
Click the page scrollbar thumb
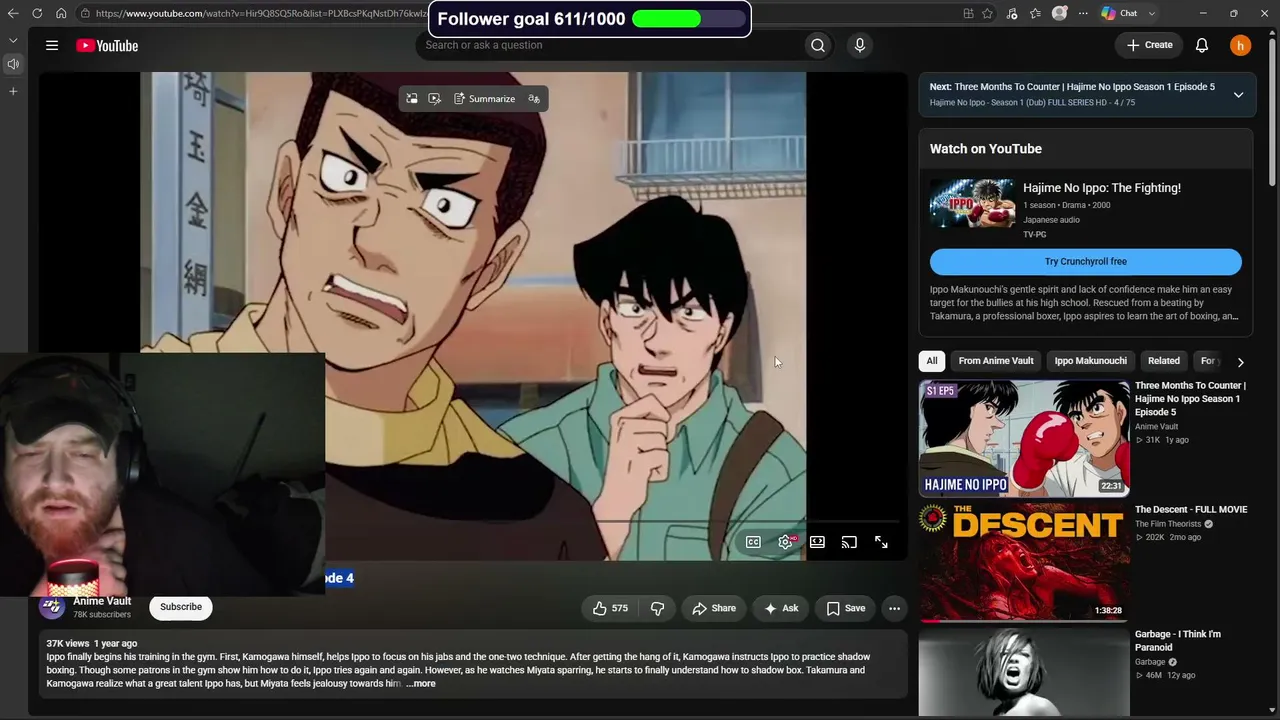pyautogui.click(x=1273, y=110)
